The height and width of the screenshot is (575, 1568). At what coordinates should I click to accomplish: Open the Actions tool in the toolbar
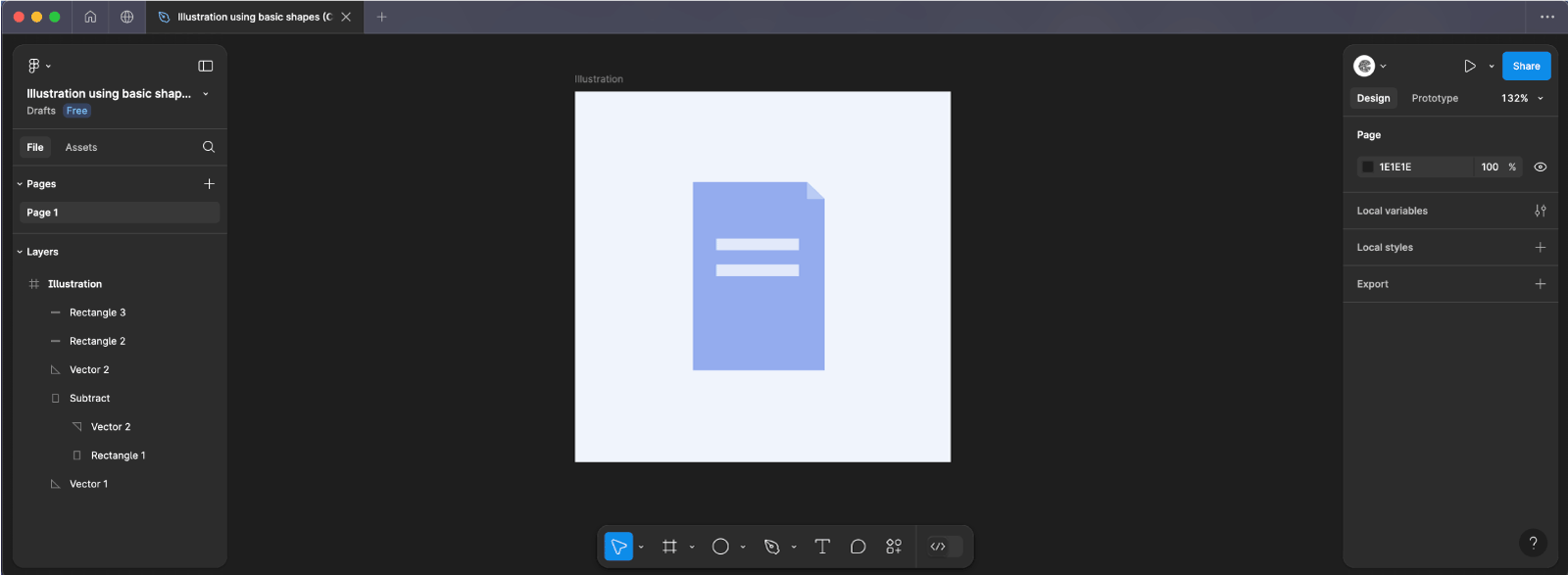894,547
